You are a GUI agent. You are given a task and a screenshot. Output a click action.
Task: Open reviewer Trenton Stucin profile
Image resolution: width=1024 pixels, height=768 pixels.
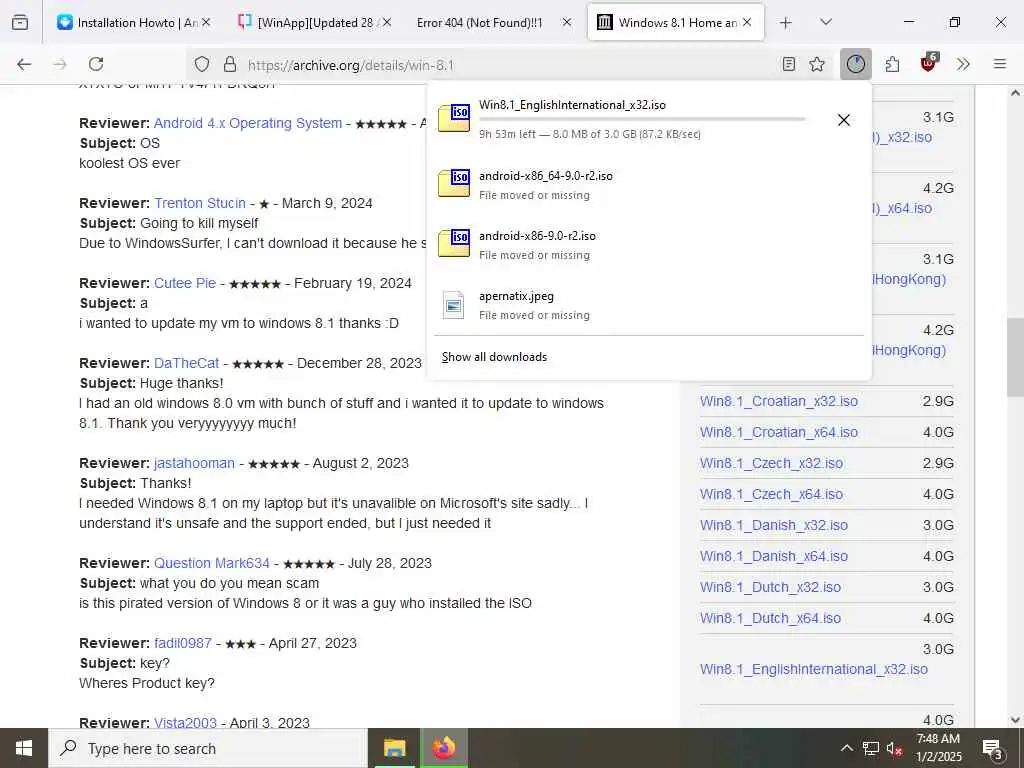(x=200, y=203)
